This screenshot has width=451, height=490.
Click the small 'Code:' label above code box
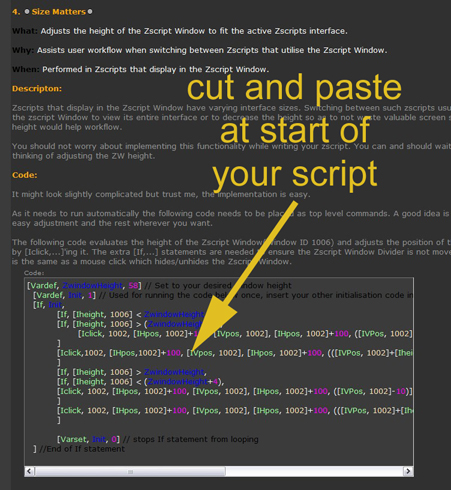coord(34,273)
